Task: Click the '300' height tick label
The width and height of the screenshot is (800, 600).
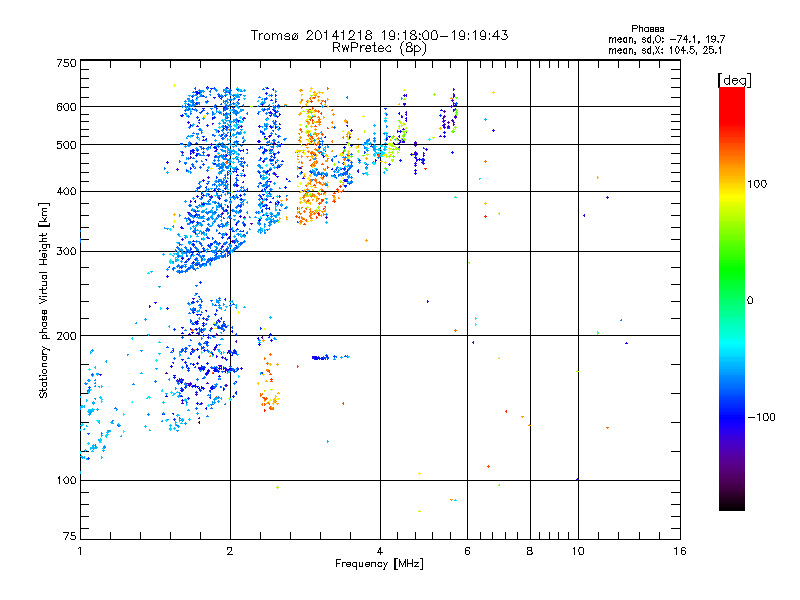Action: 66,252
